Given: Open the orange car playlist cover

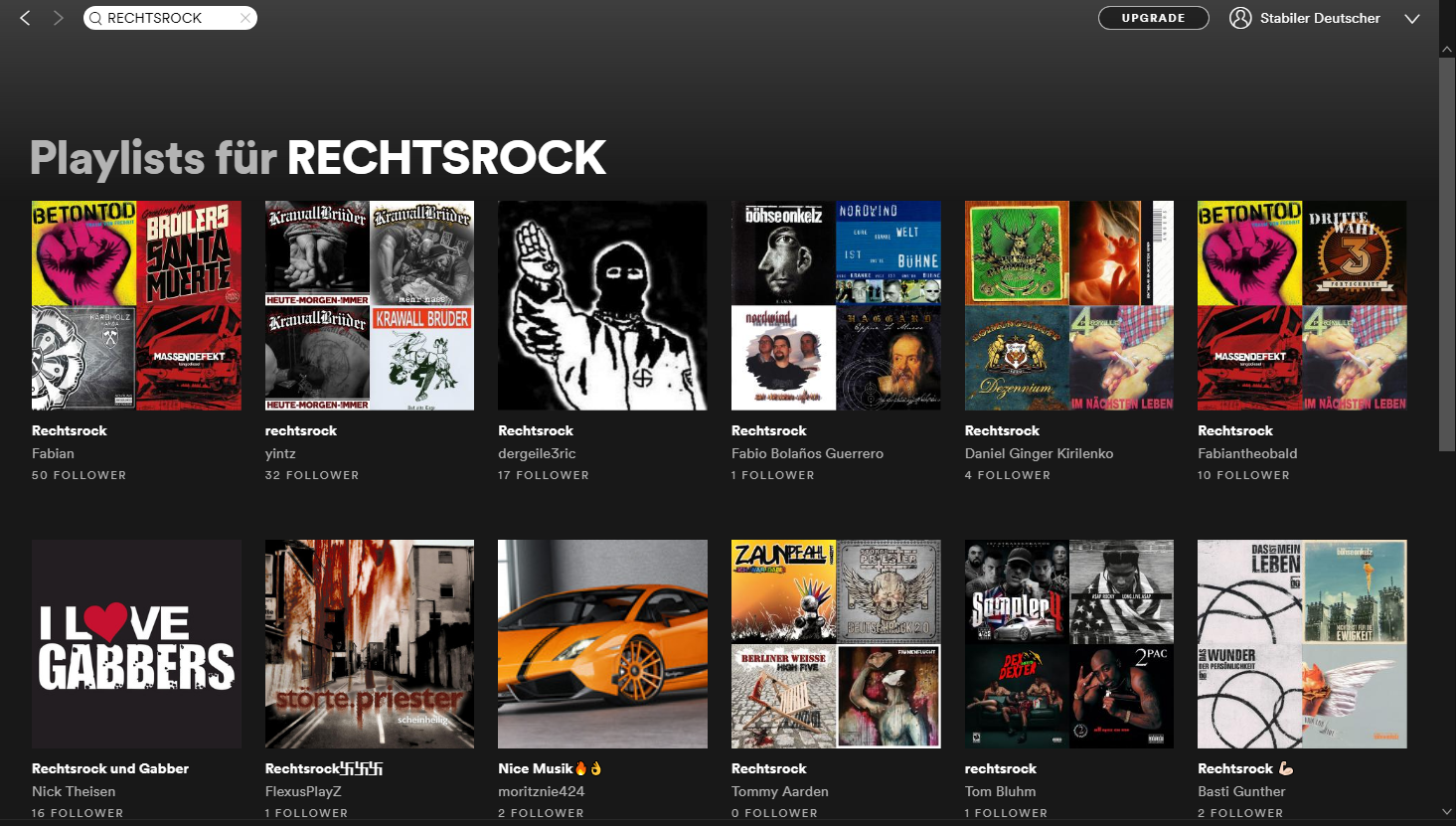Looking at the screenshot, I should (x=602, y=644).
